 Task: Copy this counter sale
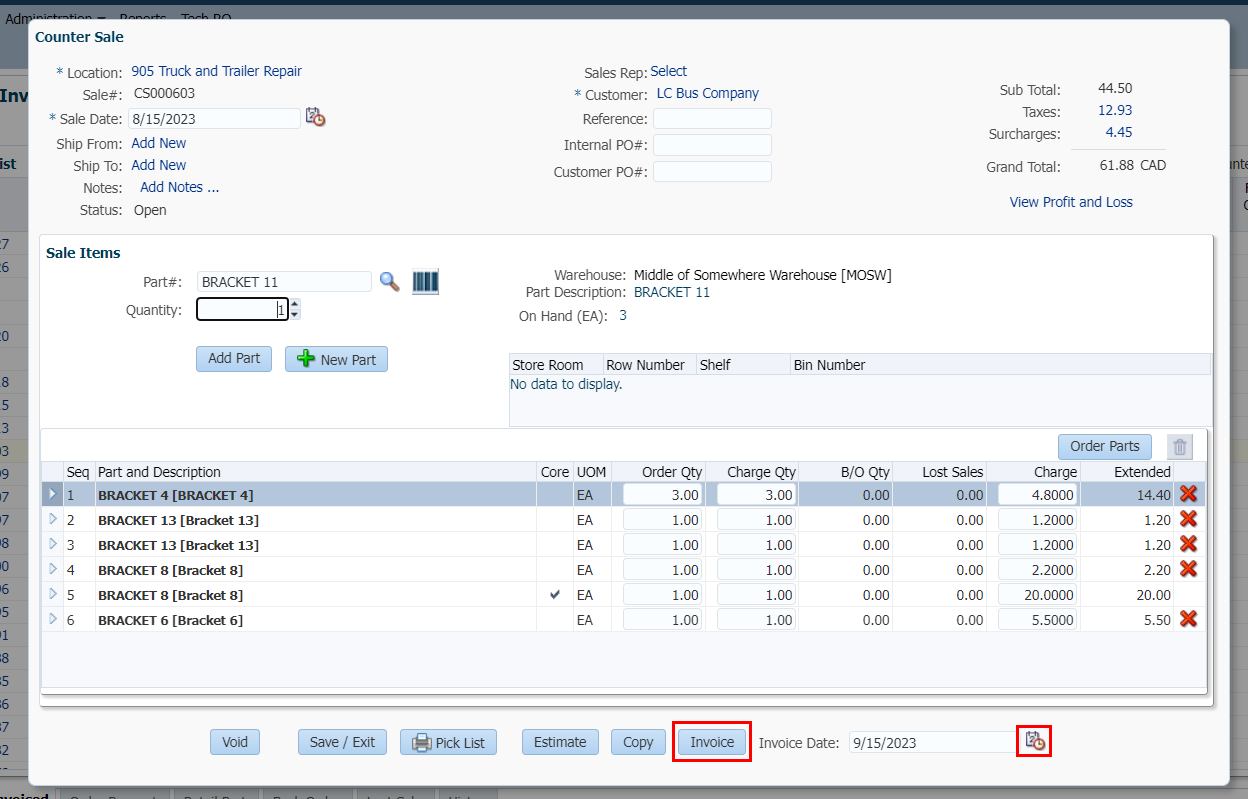638,742
